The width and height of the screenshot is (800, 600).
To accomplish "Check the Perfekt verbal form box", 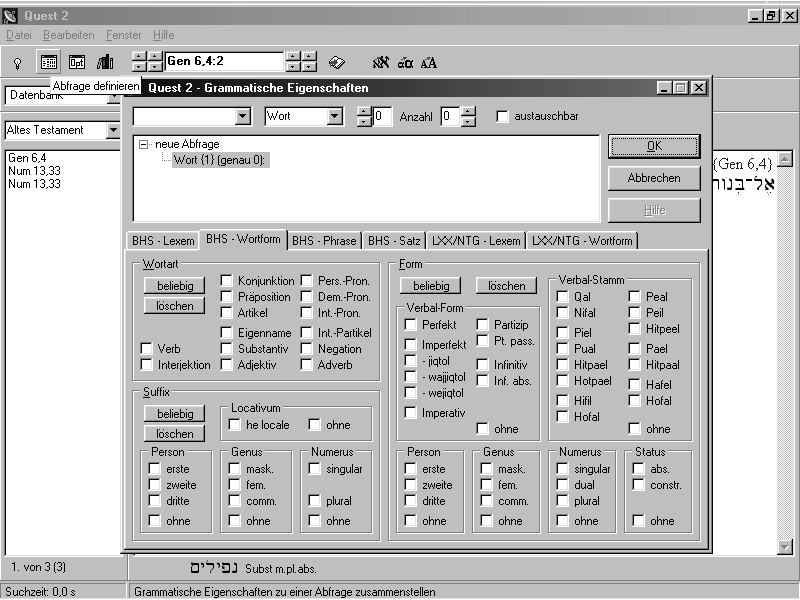I will click(411, 325).
